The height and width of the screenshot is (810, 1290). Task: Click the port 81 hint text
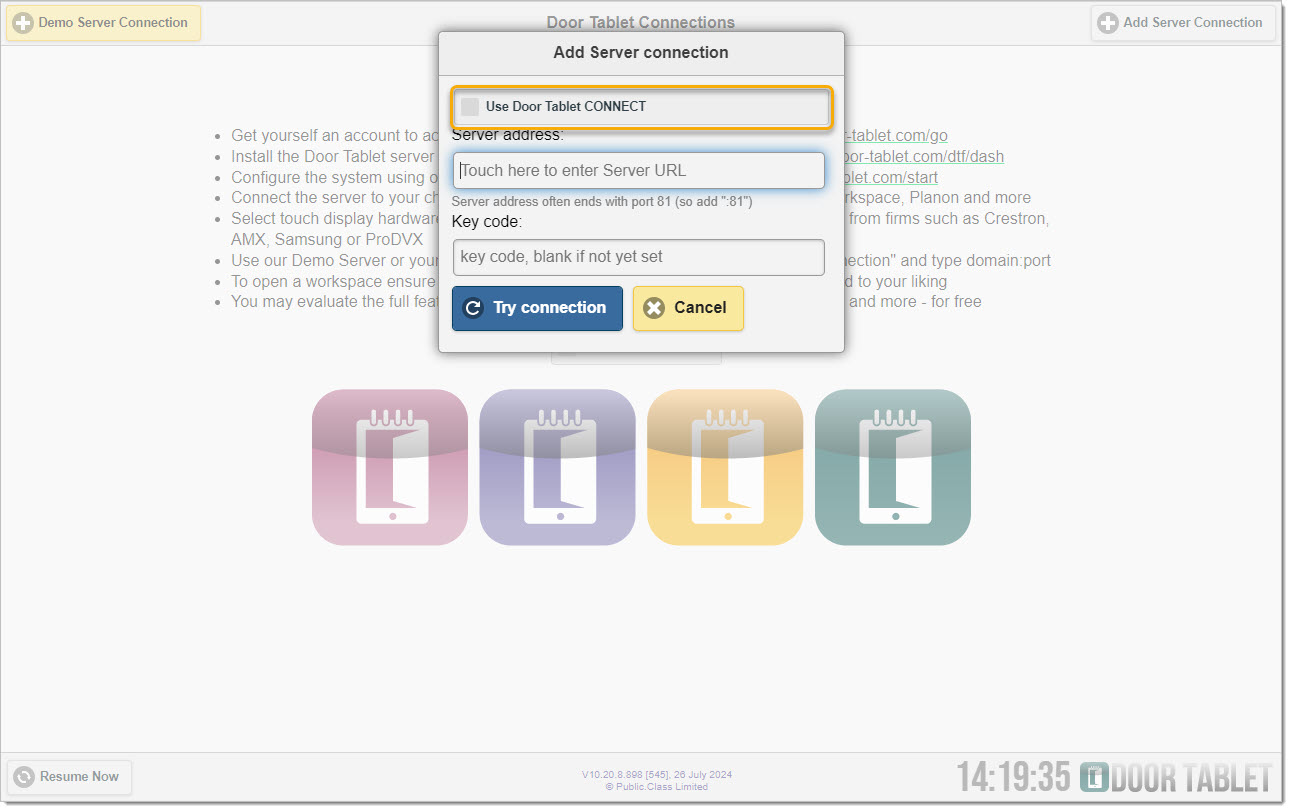coord(602,202)
